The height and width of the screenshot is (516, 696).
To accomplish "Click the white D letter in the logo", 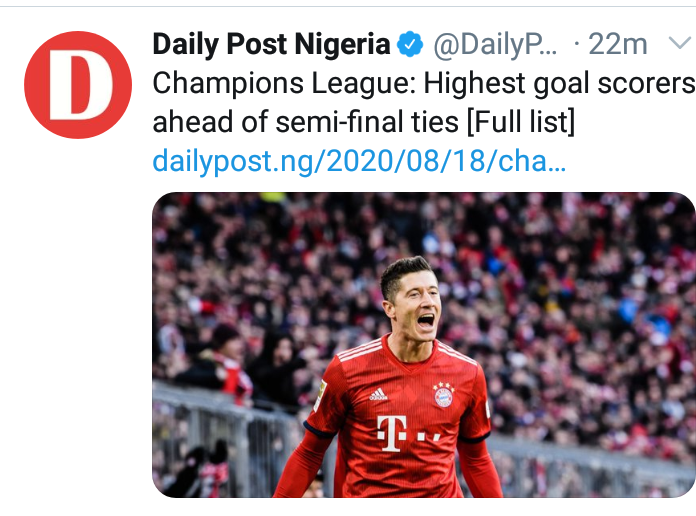I will pyautogui.click(x=80, y=87).
